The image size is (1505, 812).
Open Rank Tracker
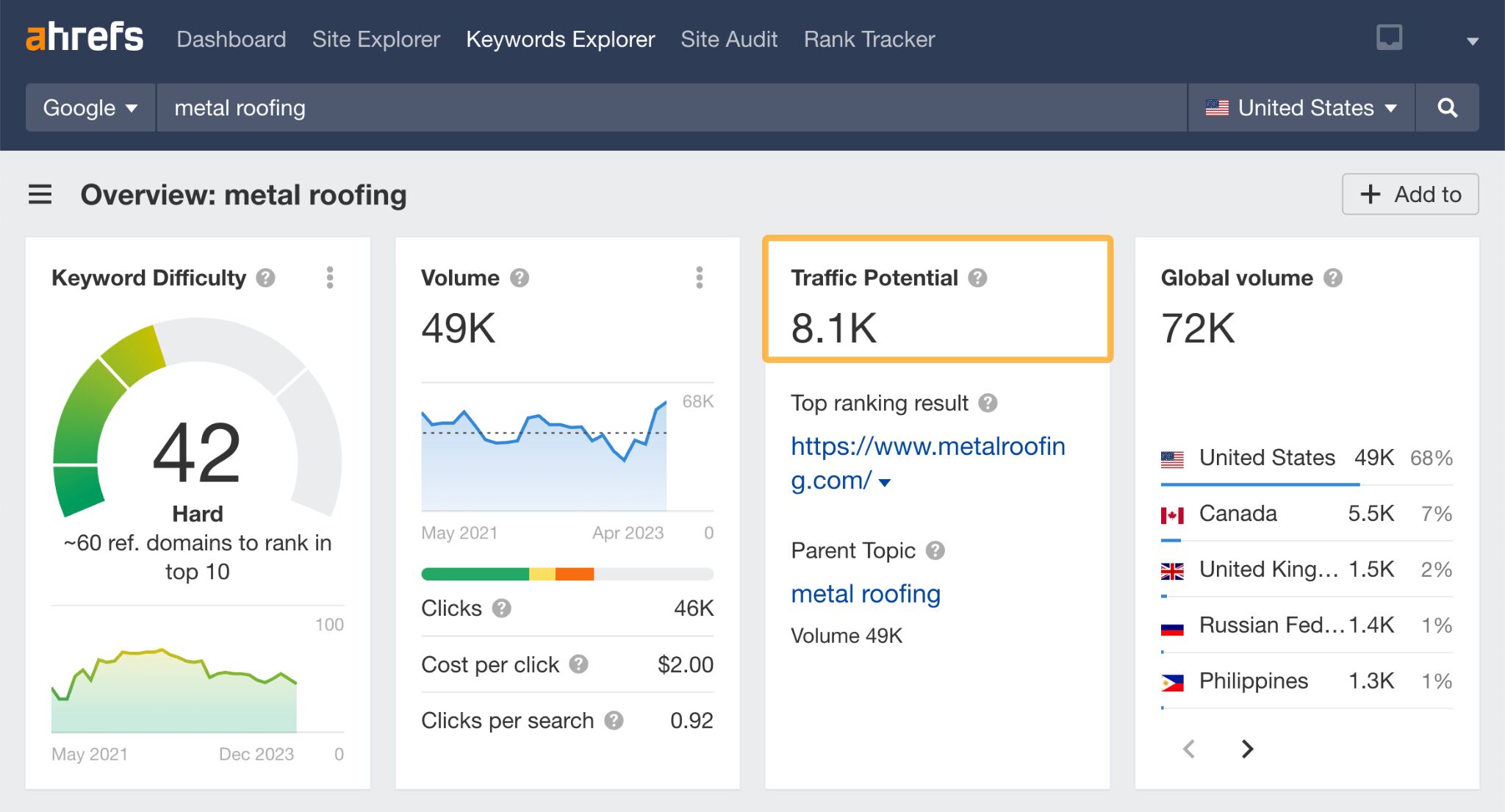pyautogui.click(x=869, y=39)
